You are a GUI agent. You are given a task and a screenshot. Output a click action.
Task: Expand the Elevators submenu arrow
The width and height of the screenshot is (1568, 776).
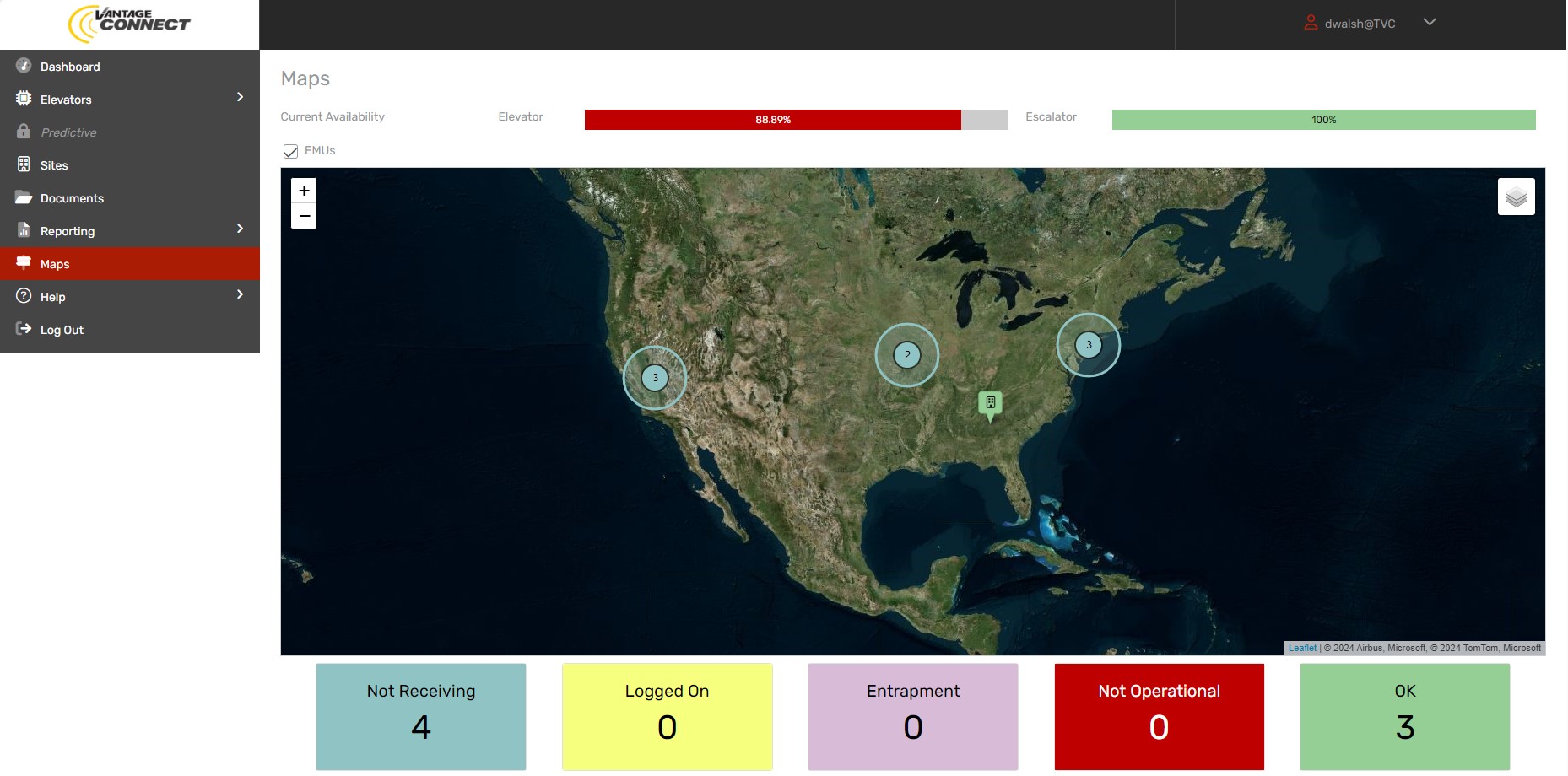tap(240, 98)
